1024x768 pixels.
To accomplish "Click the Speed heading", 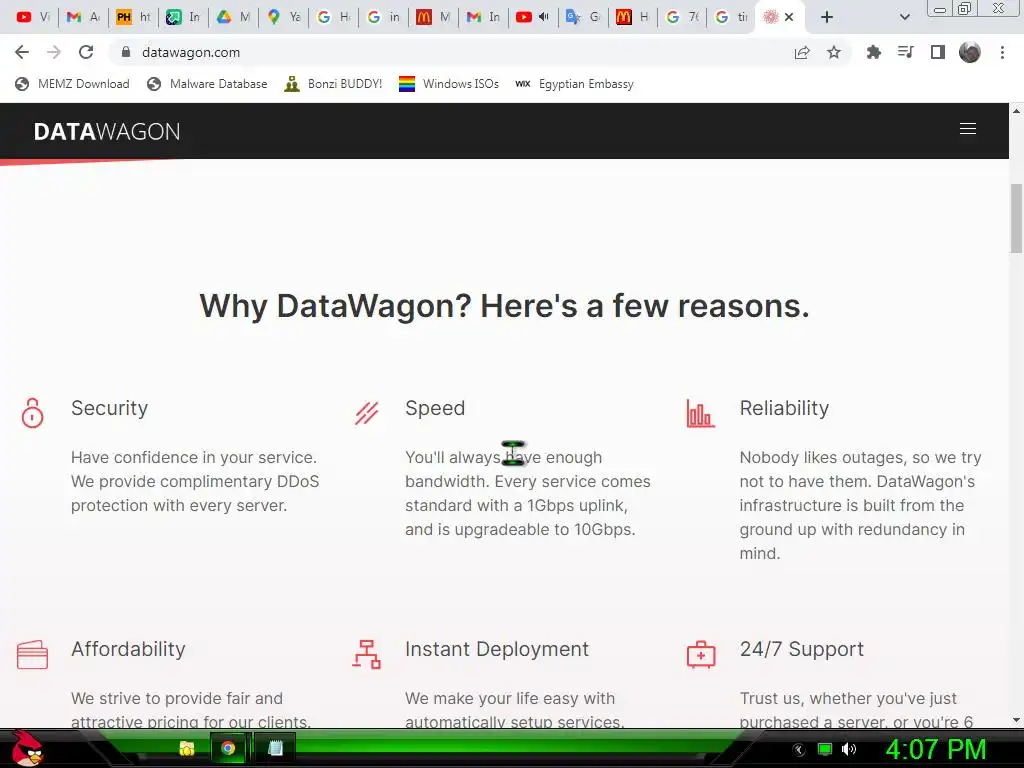I will (x=435, y=408).
